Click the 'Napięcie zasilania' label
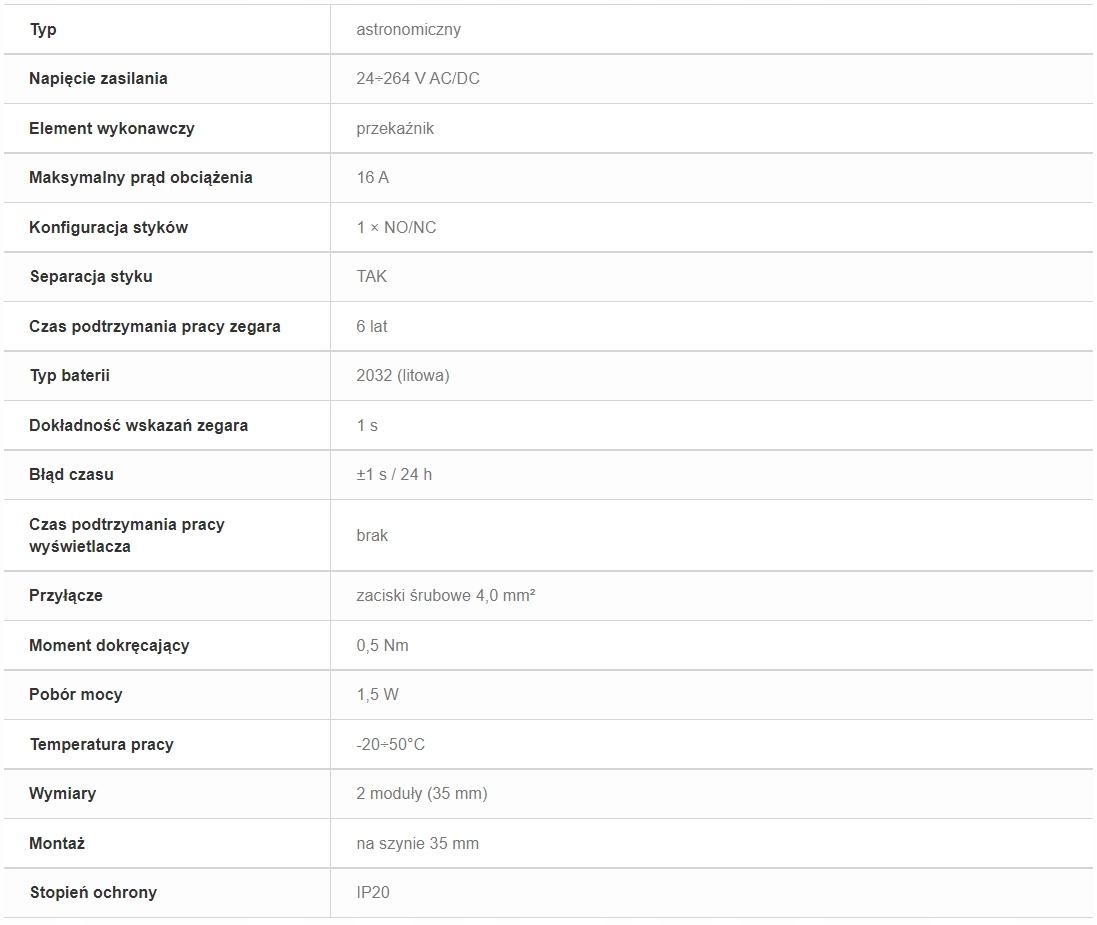The height and width of the screenshot is (925, 1097). 98,78
